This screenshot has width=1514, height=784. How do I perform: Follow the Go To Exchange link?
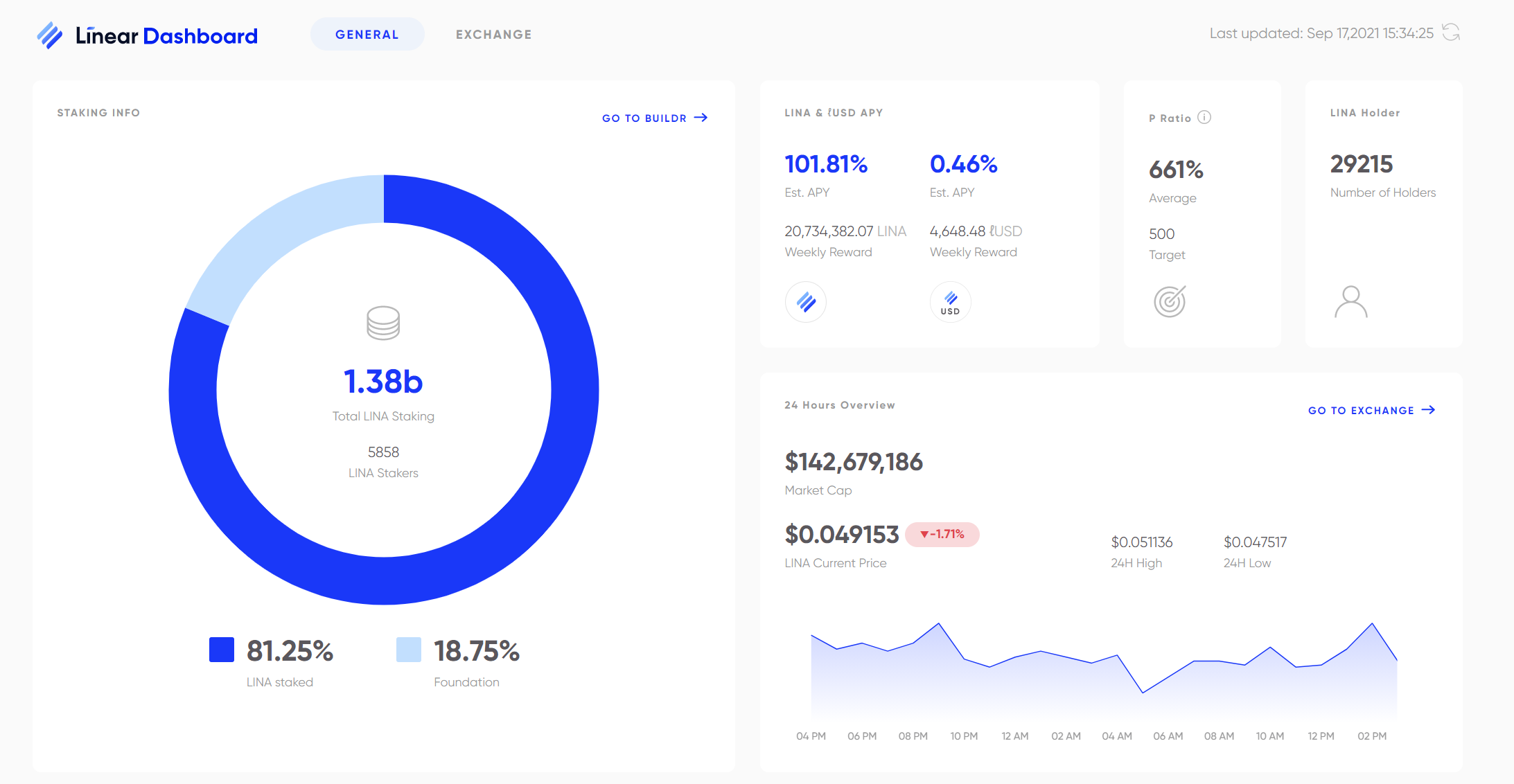pyautogui.click(x=1360, y=411)
